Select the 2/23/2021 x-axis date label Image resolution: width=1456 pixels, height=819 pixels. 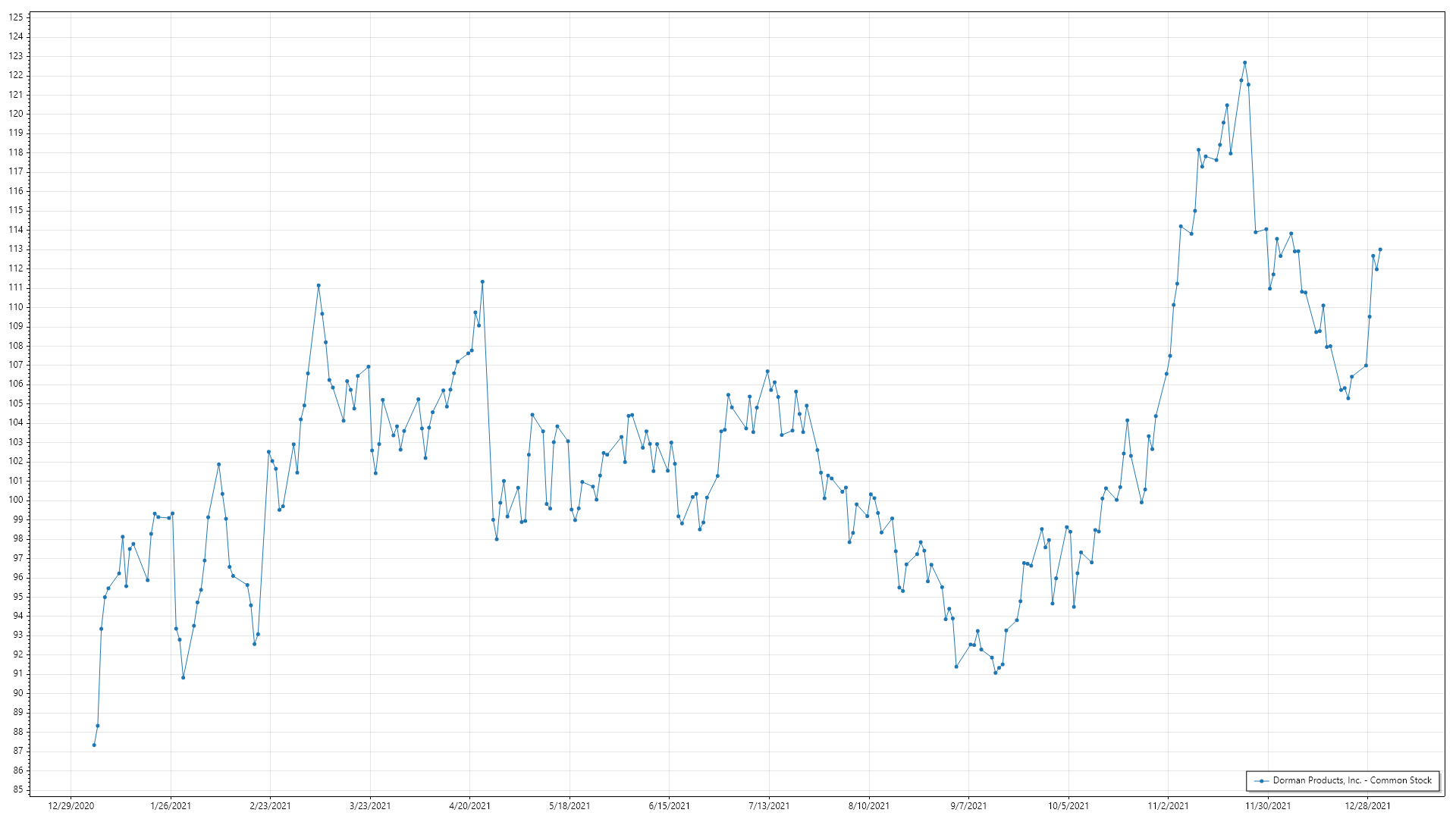[x=270, y=805]
